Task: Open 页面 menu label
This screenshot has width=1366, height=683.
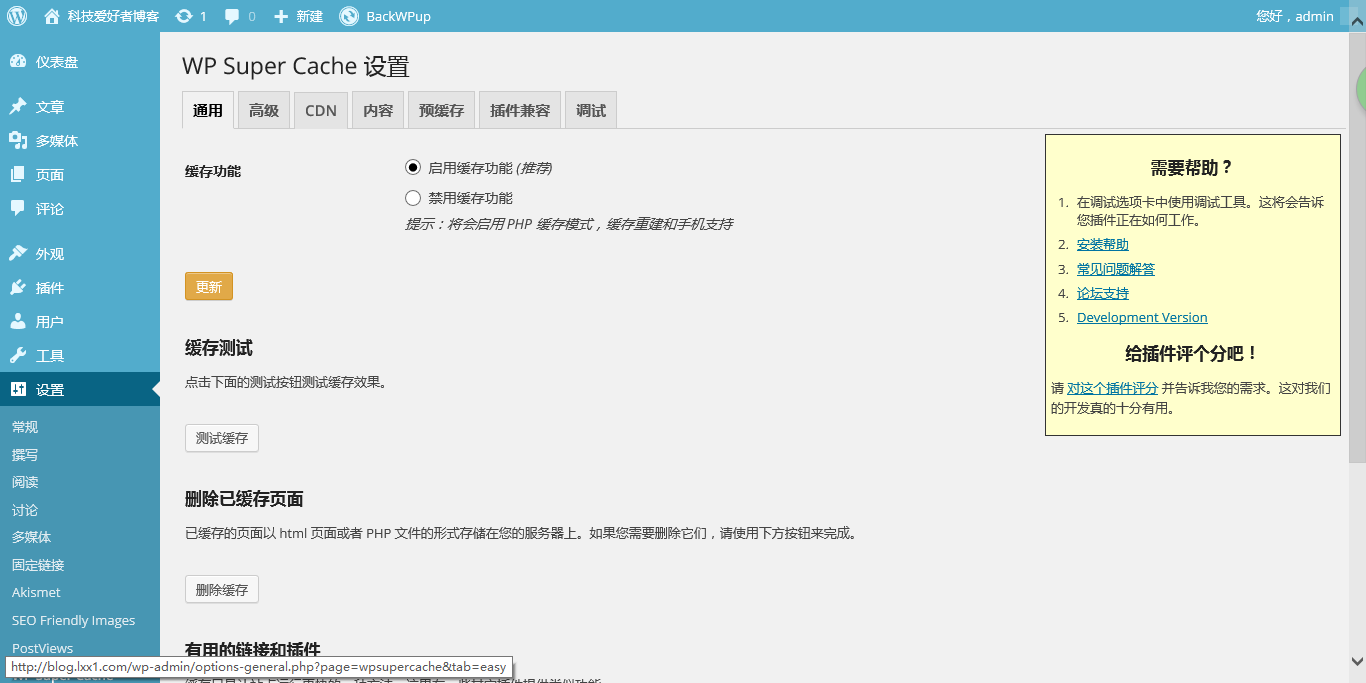Action: 50,175
